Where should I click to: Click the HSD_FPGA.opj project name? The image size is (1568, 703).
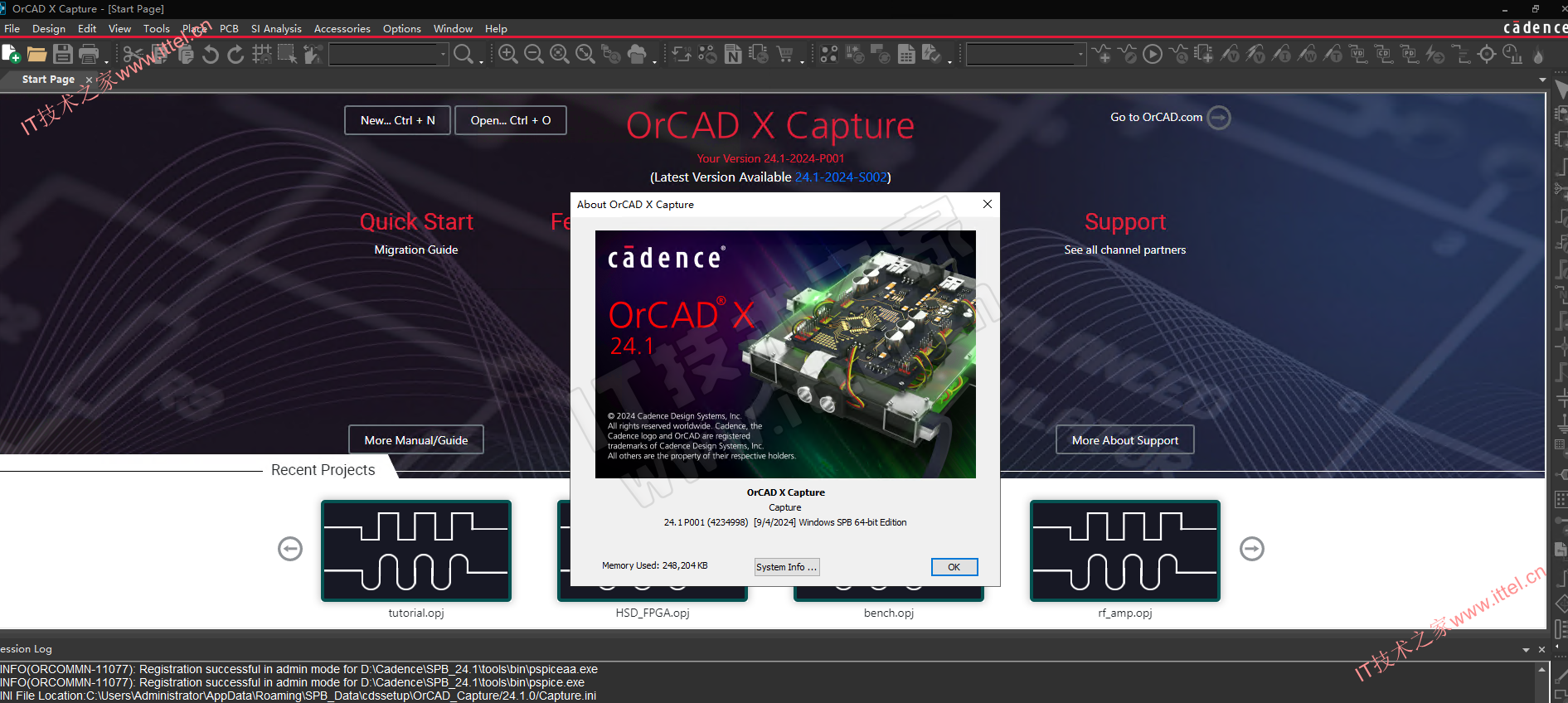(x=653, y=613)
